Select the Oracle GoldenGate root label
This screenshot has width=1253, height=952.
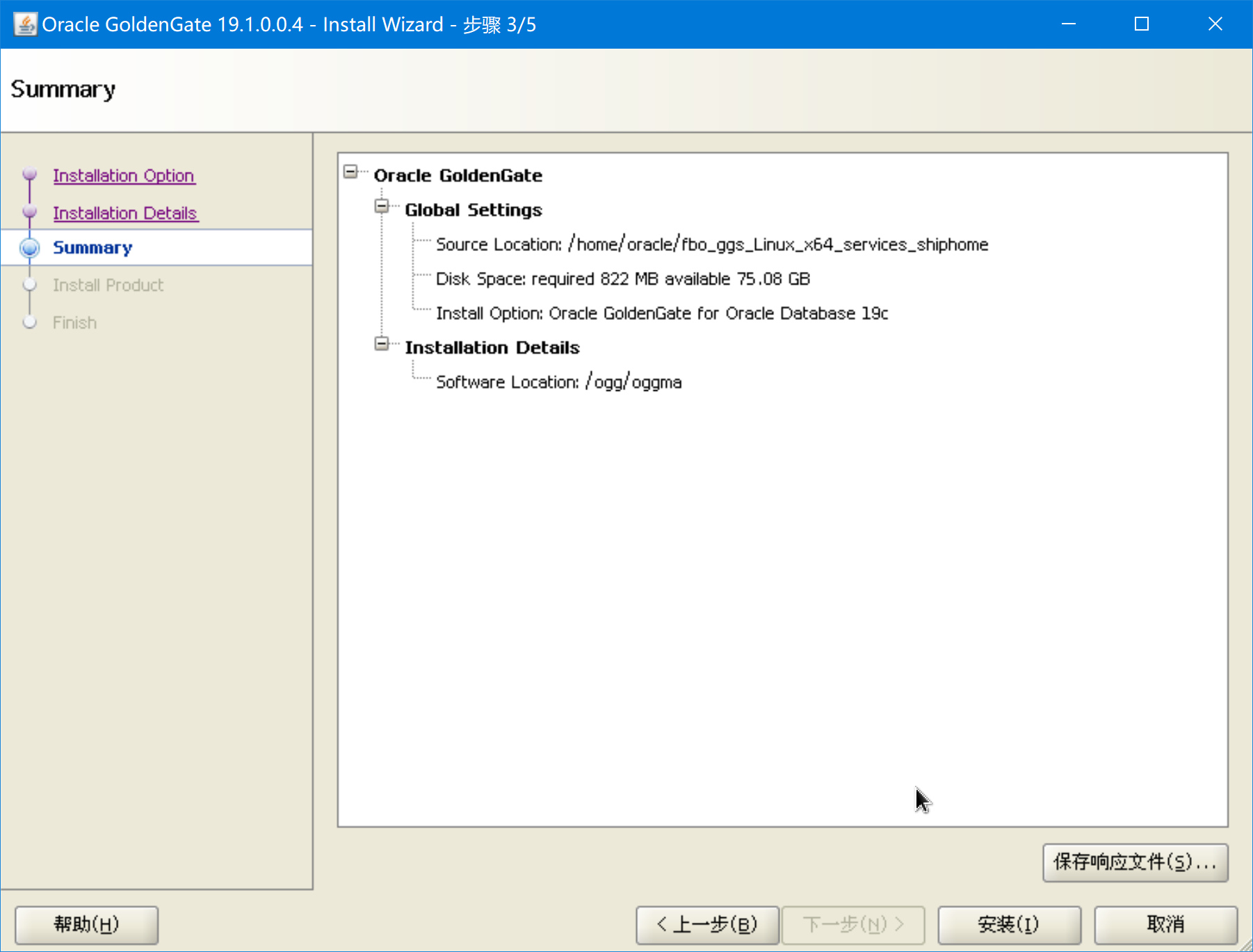(x=458, y=176)
